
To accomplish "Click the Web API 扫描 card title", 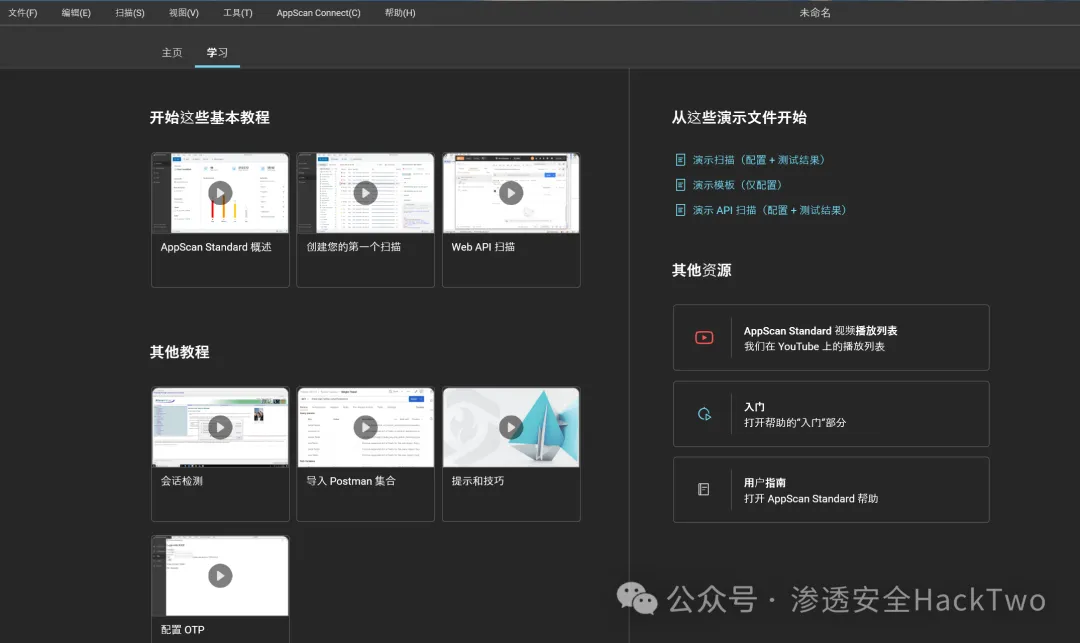I will pos(483,247).
